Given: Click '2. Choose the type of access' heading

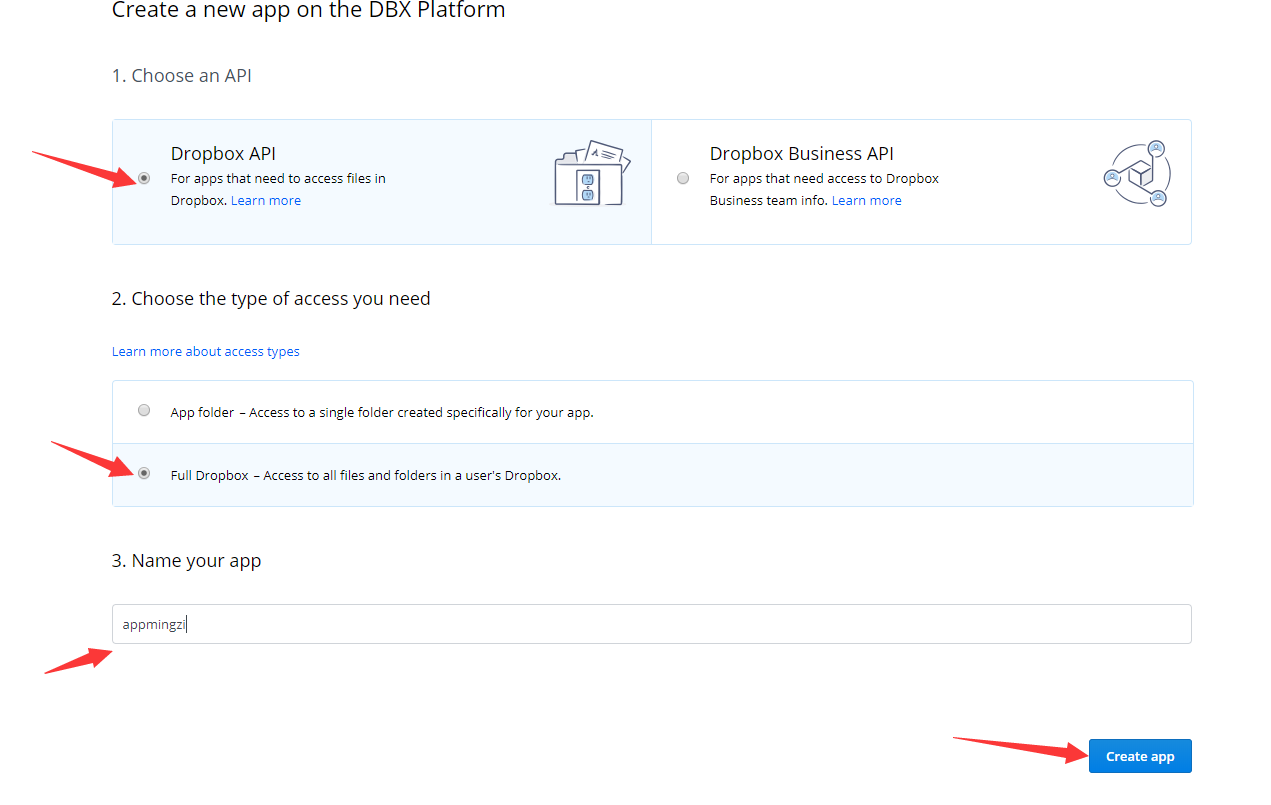Looking at the screenshot, I should (x=271, y=298).
